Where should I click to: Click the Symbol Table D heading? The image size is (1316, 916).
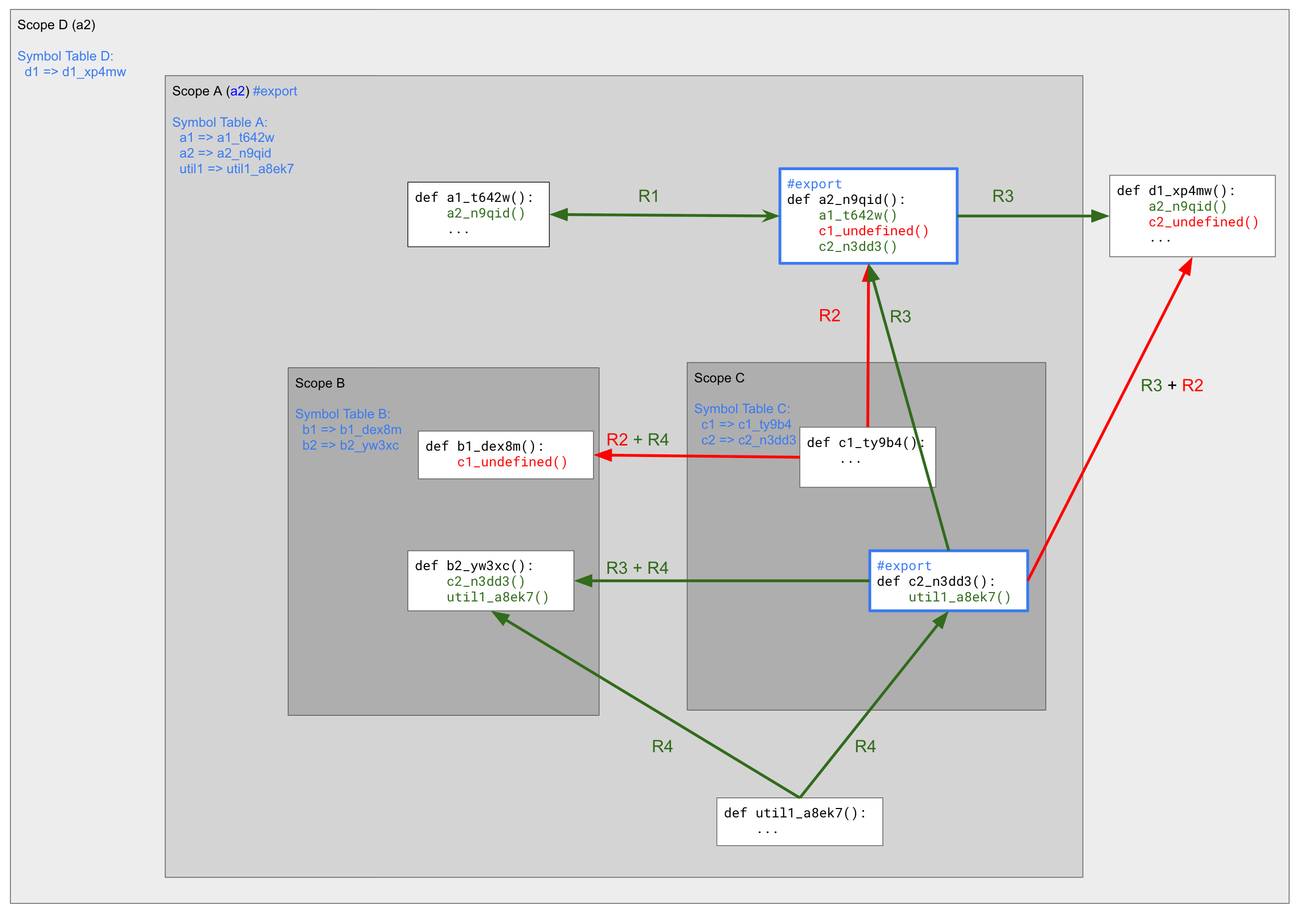[65, 56]
